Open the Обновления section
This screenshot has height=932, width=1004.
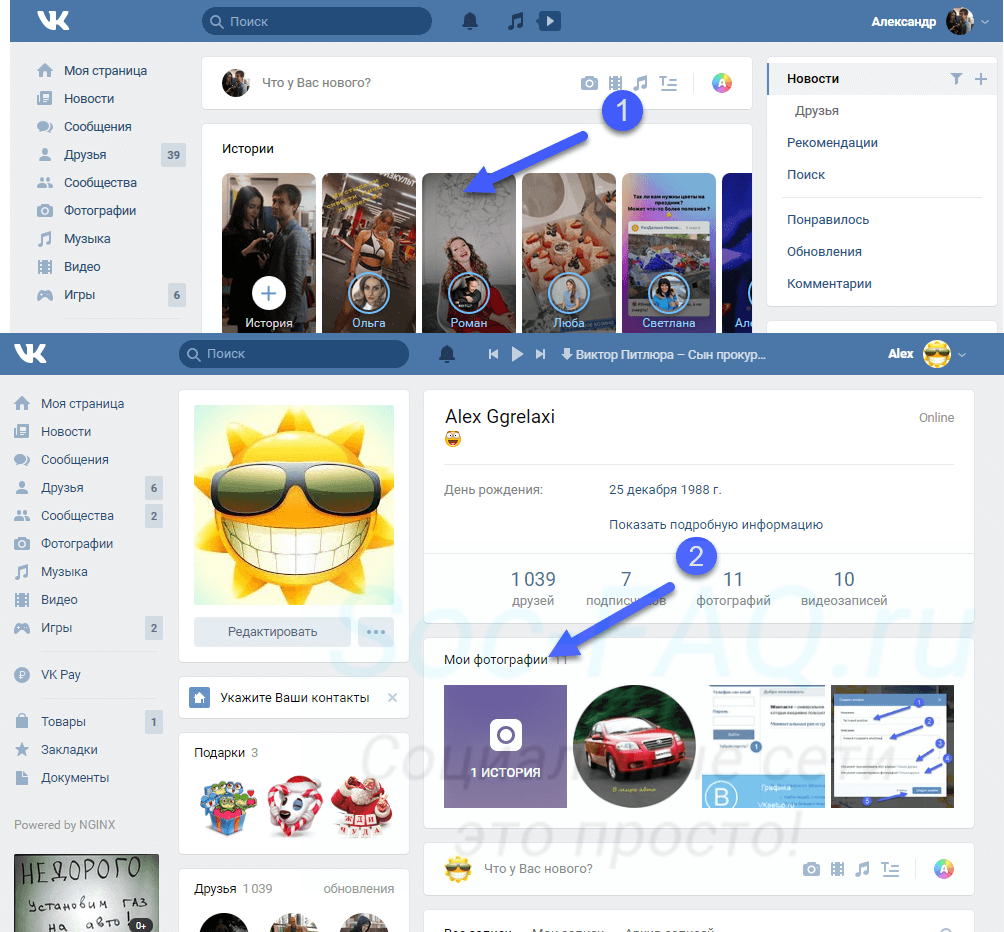pos(824,252)
